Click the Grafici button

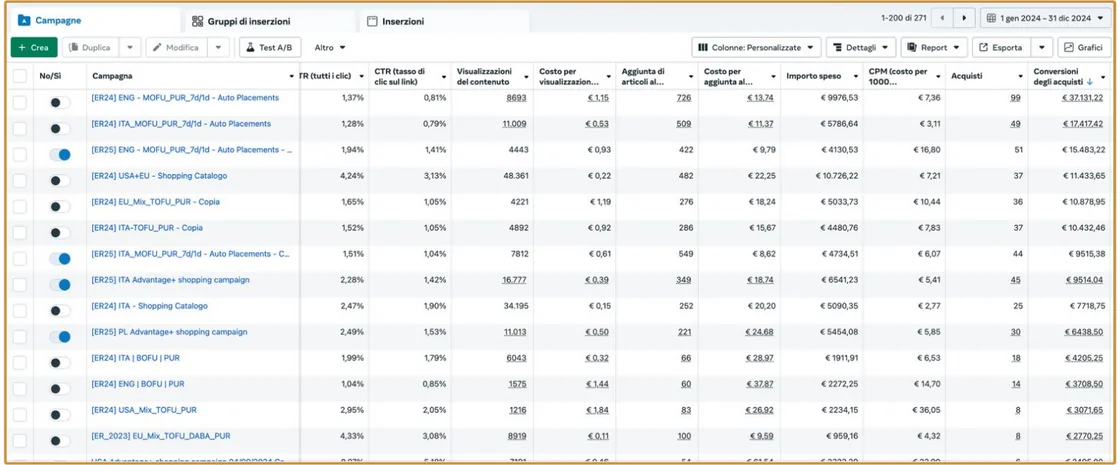[1084, 48]
